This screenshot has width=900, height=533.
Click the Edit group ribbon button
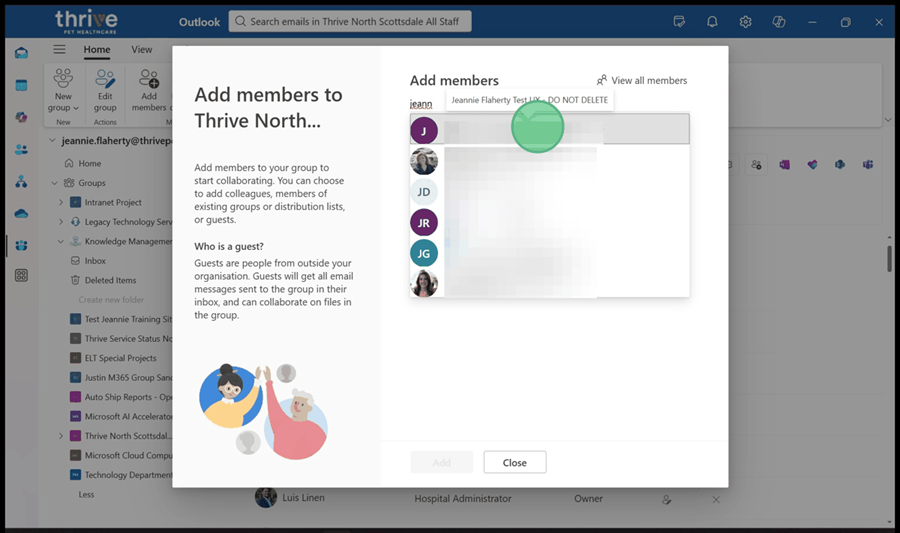pyautogui.click(x=105, y=90)
